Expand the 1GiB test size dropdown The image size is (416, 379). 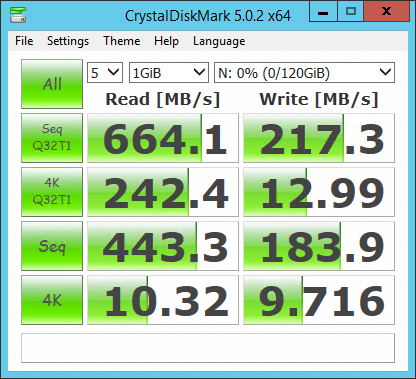(169, 73)
